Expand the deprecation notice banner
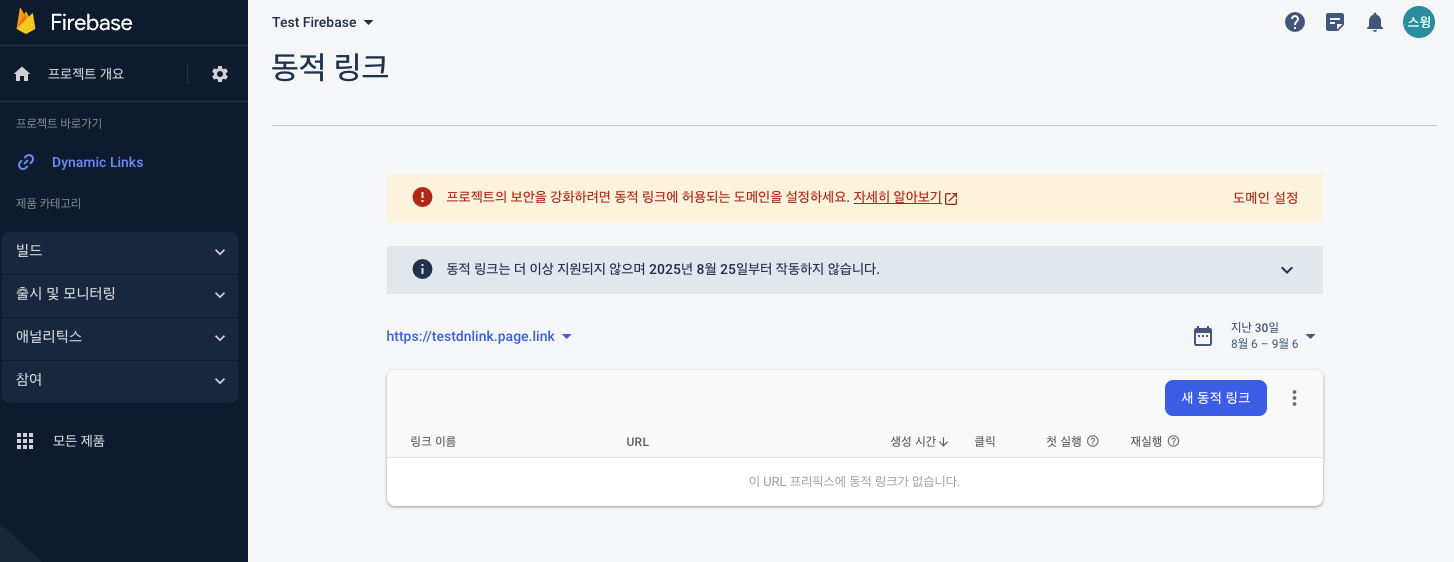The image size is (1454, 562). [1287, 270]
